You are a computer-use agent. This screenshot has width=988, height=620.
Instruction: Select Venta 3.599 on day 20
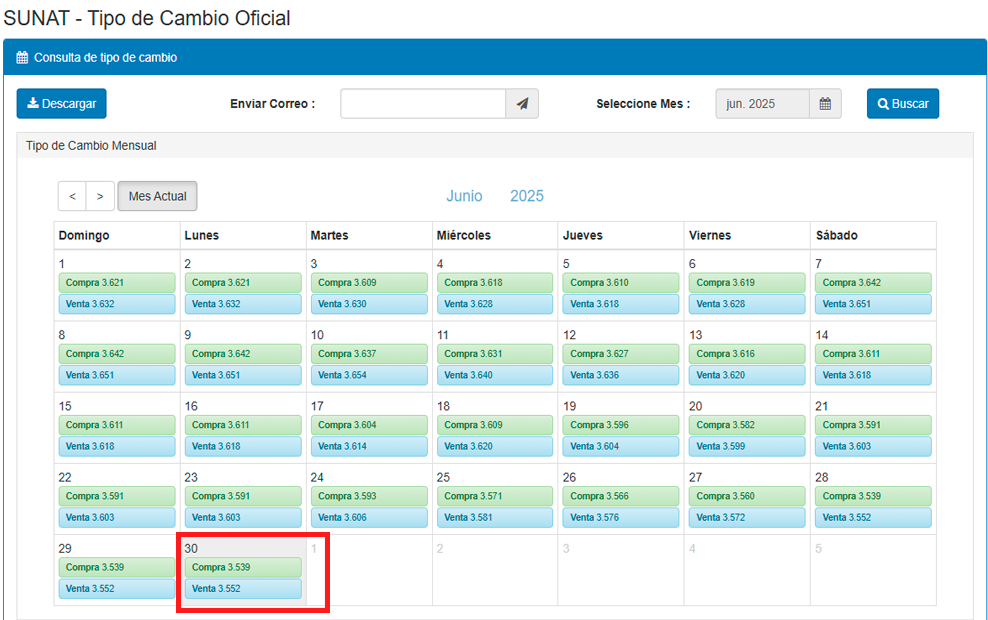[747, 446]
